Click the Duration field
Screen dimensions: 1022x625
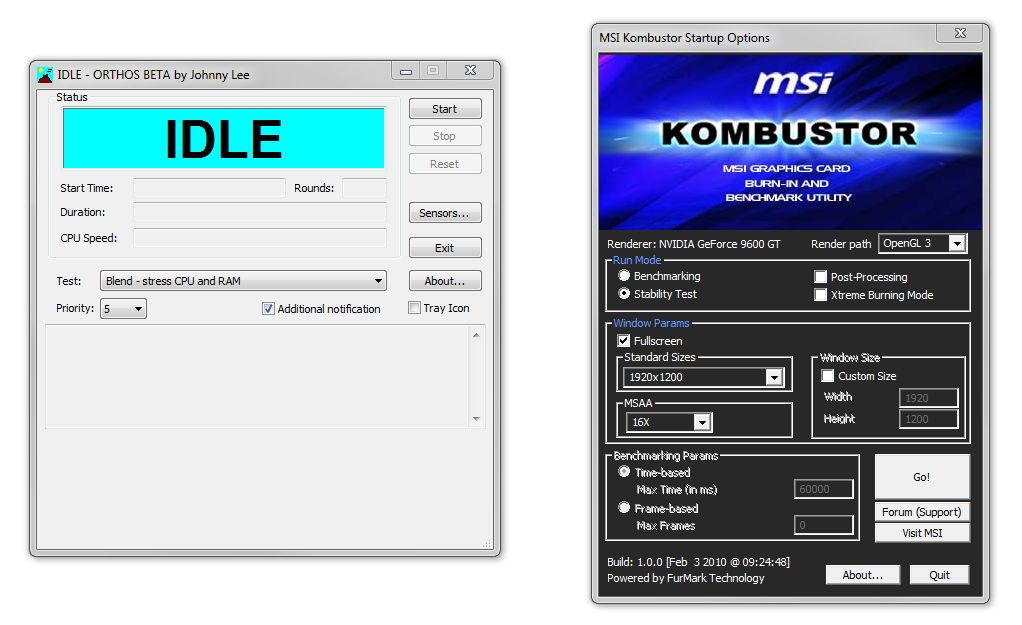pyautogui.click(x=260, y=212)
